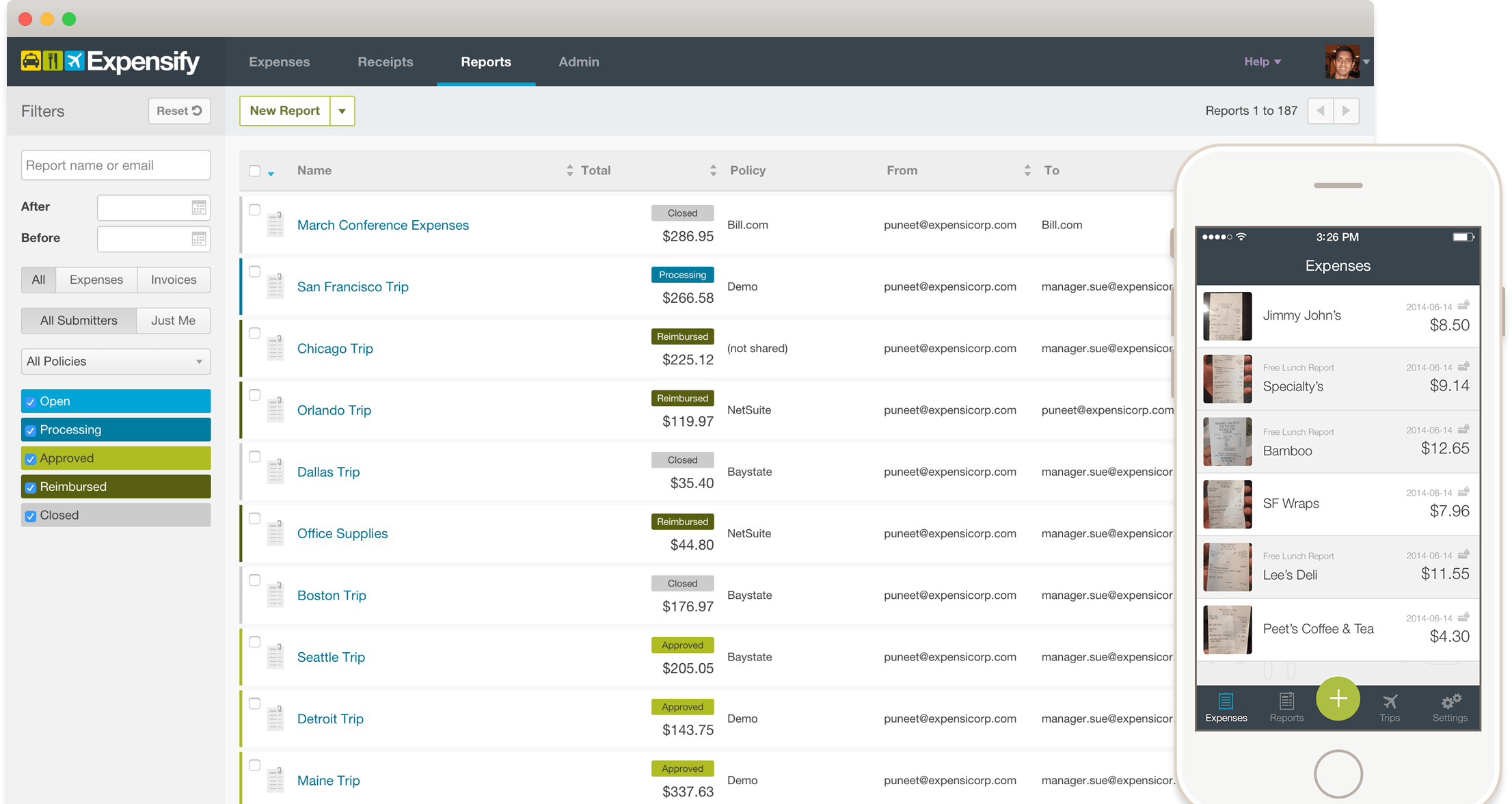Click the After date input field
Image resolution: width=1512 pixels, height=804 pixels.
tap(153, 207)
